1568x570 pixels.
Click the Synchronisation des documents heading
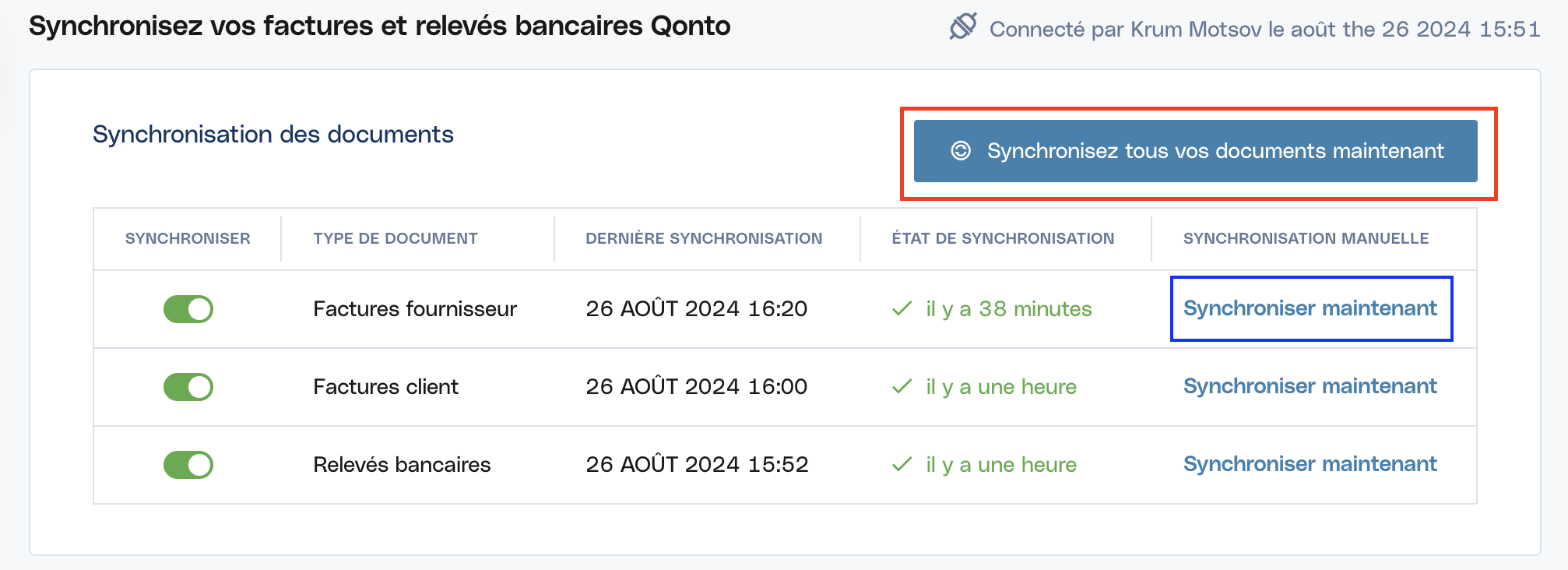[273, 135]
